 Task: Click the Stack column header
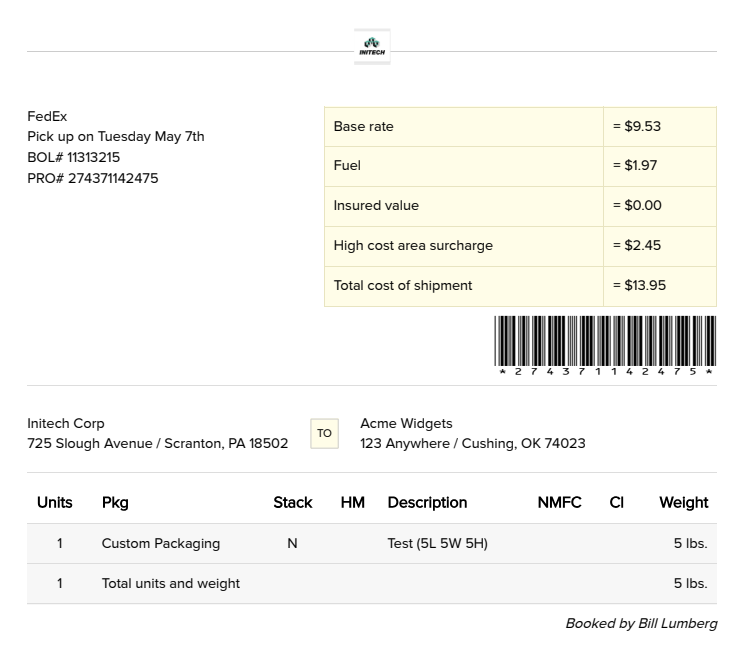click(x=292, y=502)
